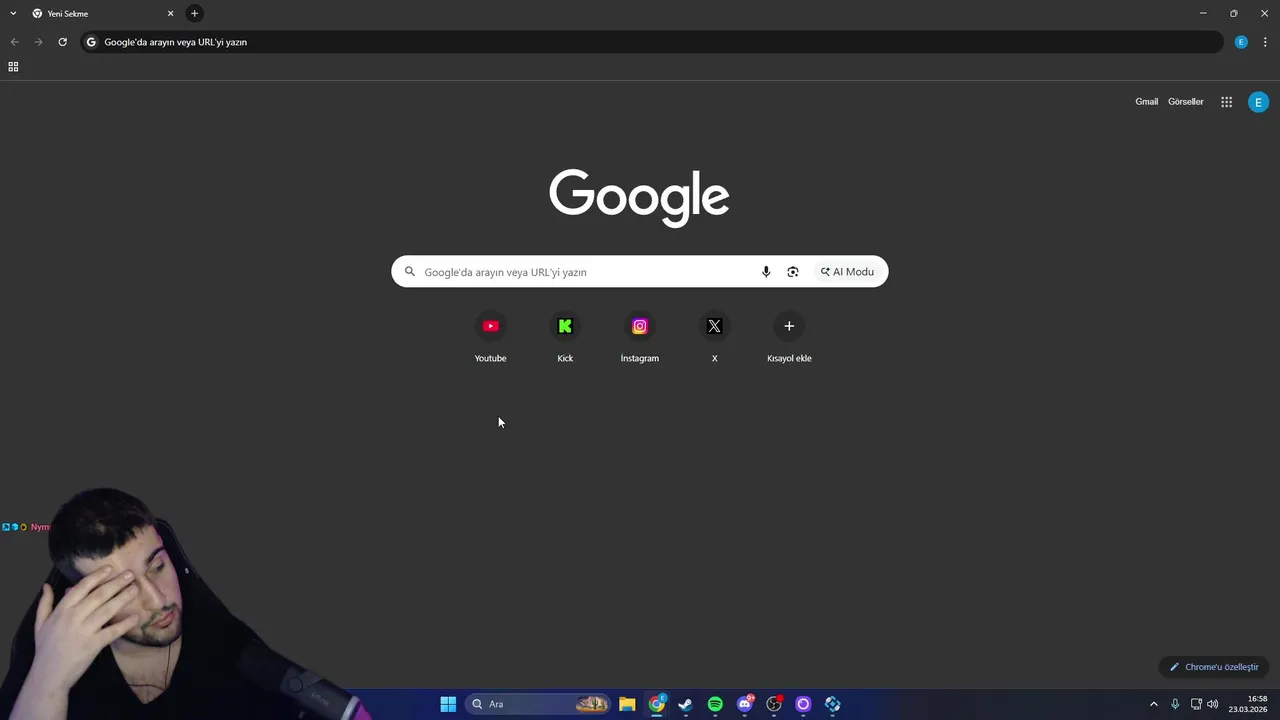Open the Google account avatar on the page

(1258, 102)
